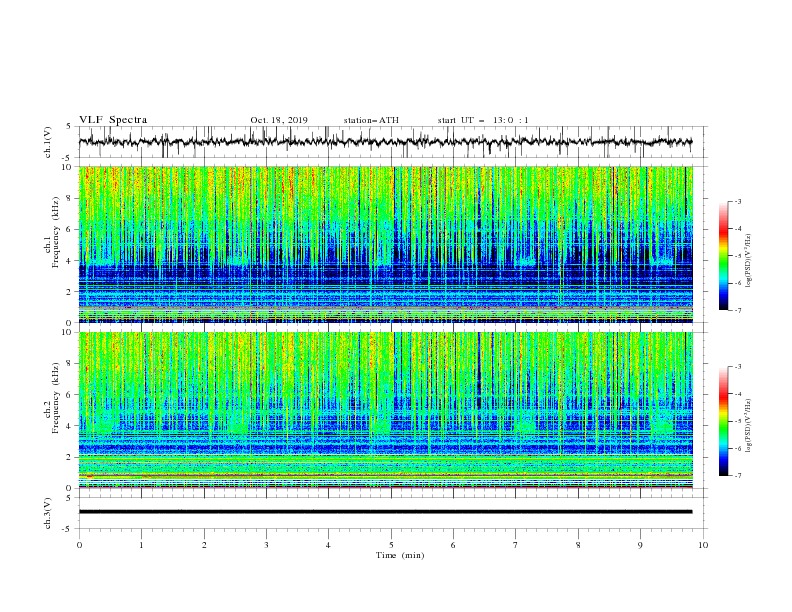Click the "10" frequency tick of ch.2 spectrogram

(67, 332)
